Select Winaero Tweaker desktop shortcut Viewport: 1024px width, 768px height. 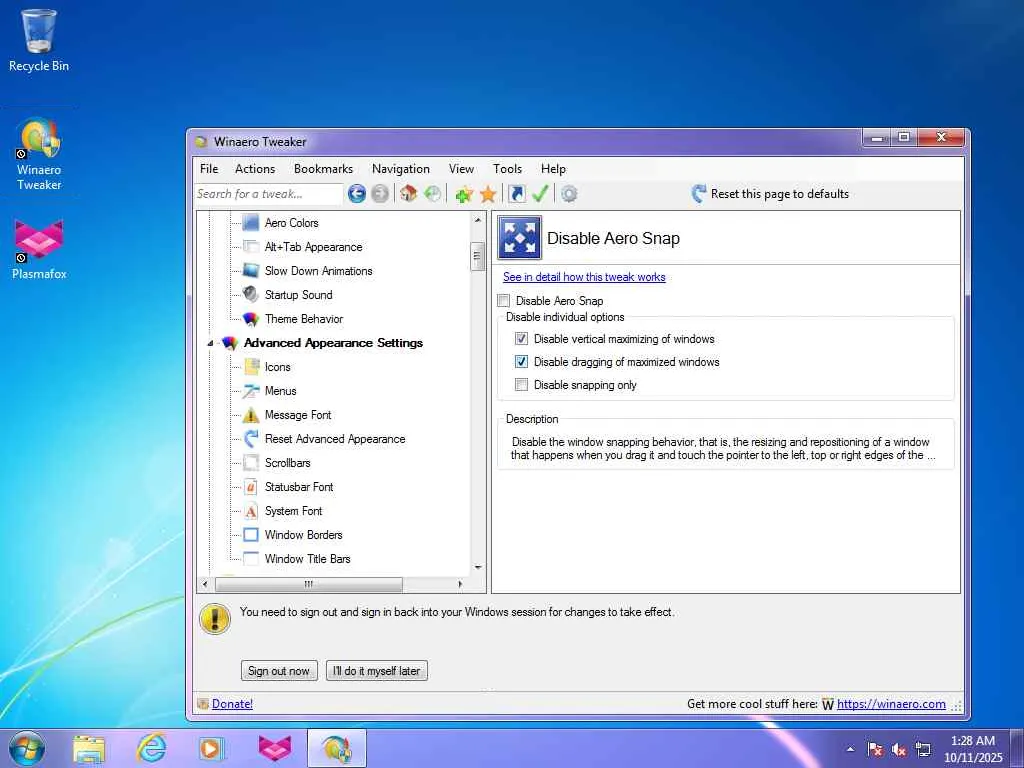39,154
